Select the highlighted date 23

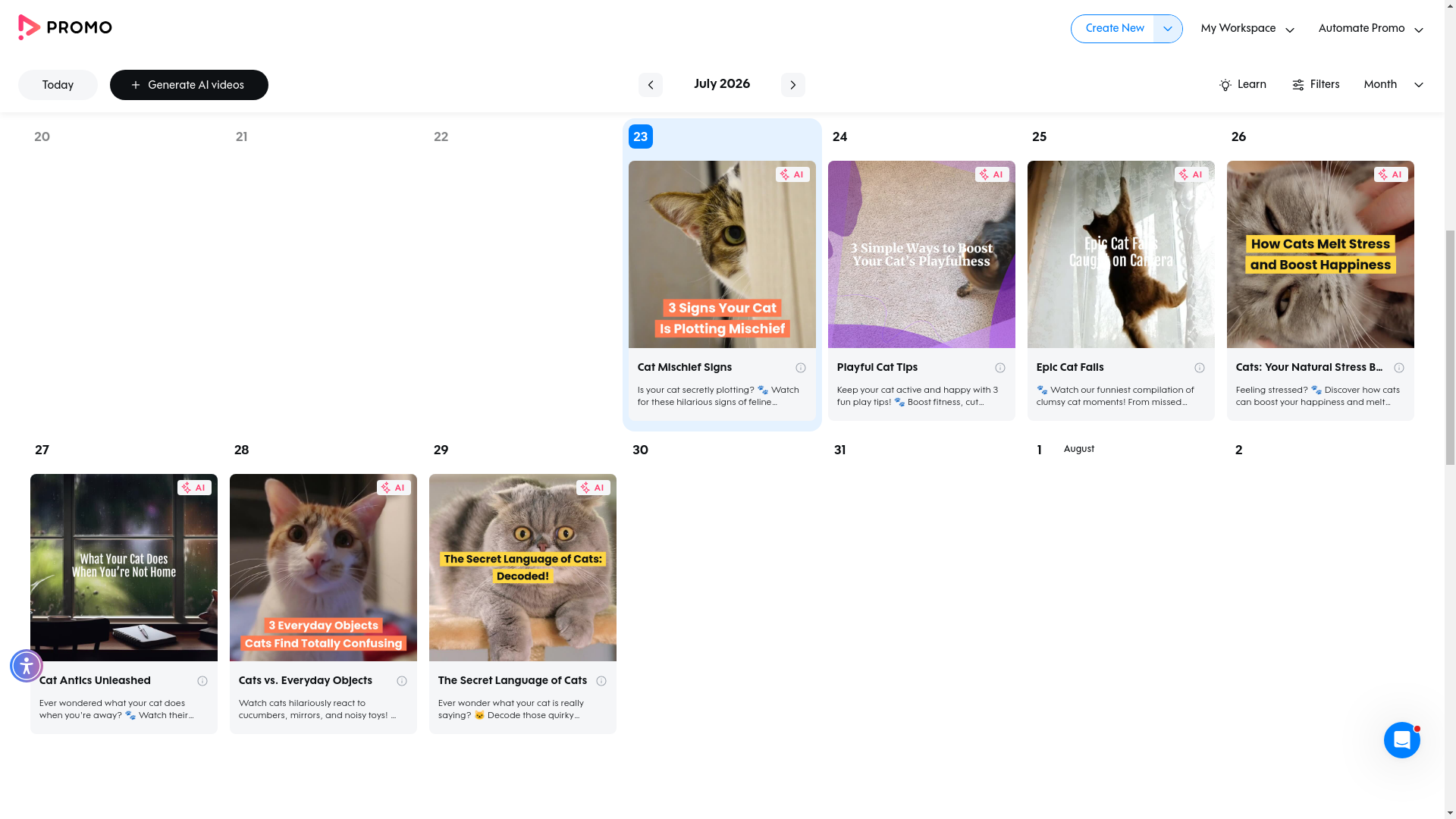click(641, 136)
